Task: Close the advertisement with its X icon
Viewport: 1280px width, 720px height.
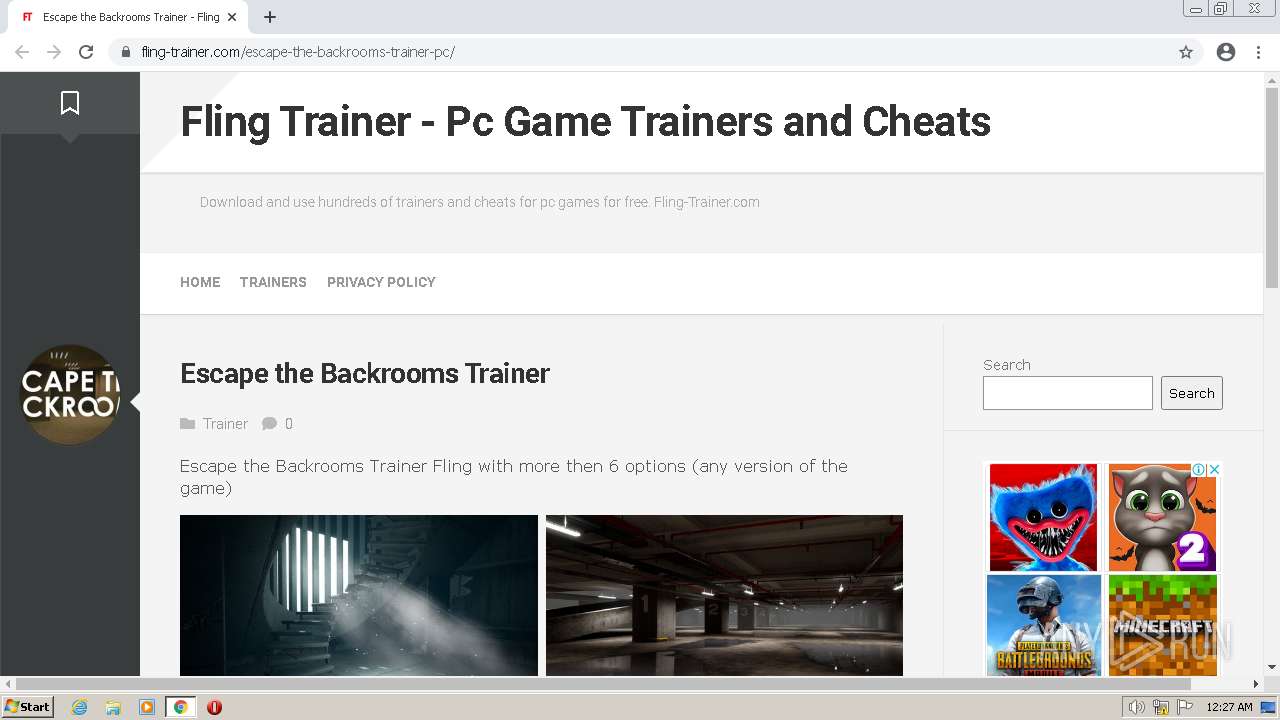Action: [x=1214, y=469]
